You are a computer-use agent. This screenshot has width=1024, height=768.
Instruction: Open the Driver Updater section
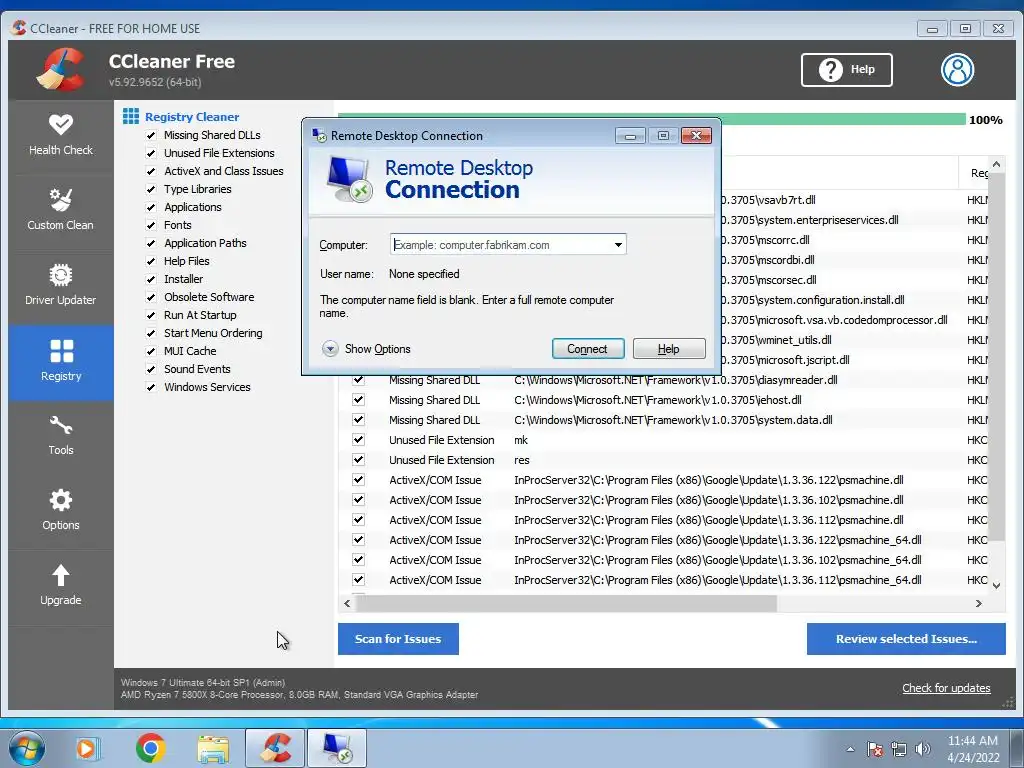pos(61,285)
